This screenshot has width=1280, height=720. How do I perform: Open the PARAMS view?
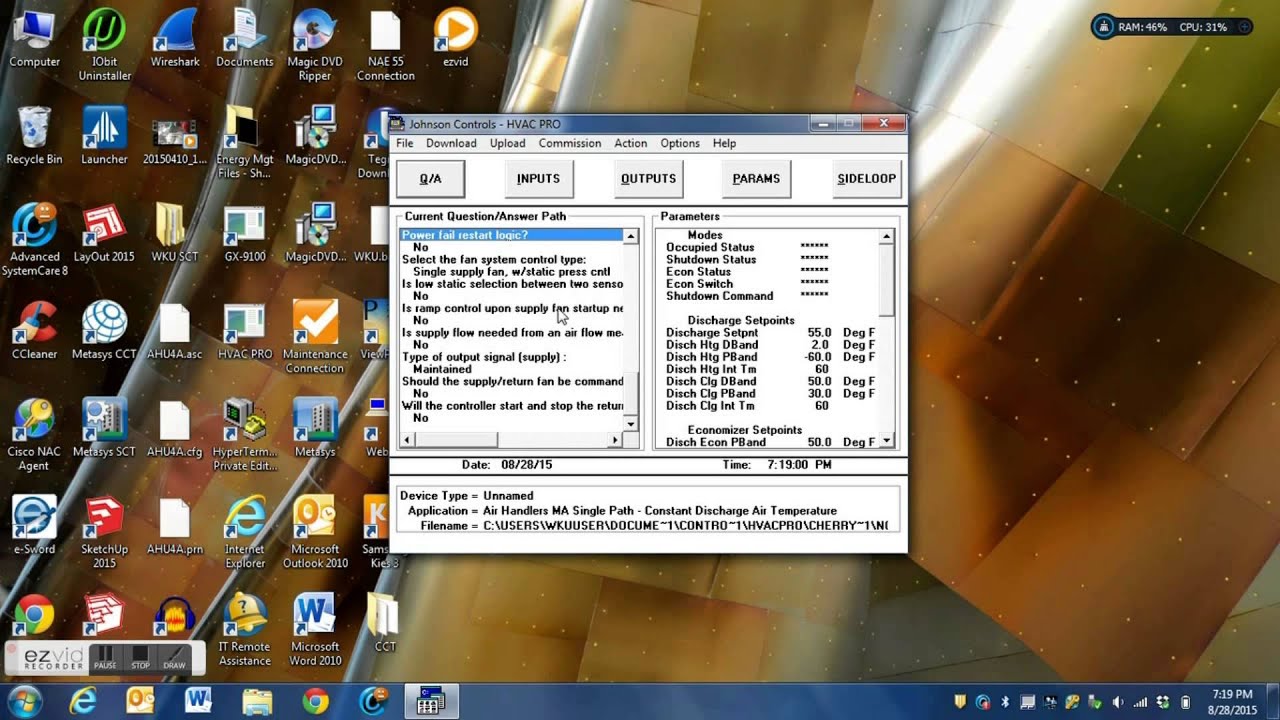point(756,179)
